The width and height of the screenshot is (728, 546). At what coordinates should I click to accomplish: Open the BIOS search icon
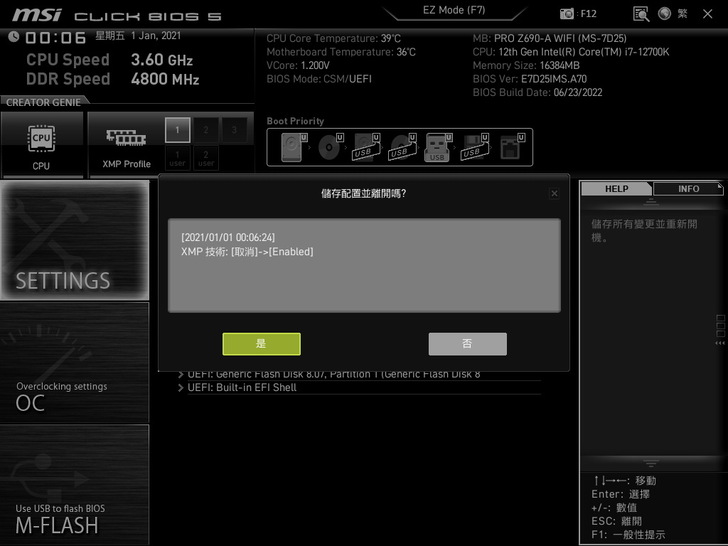pos(641,14)
